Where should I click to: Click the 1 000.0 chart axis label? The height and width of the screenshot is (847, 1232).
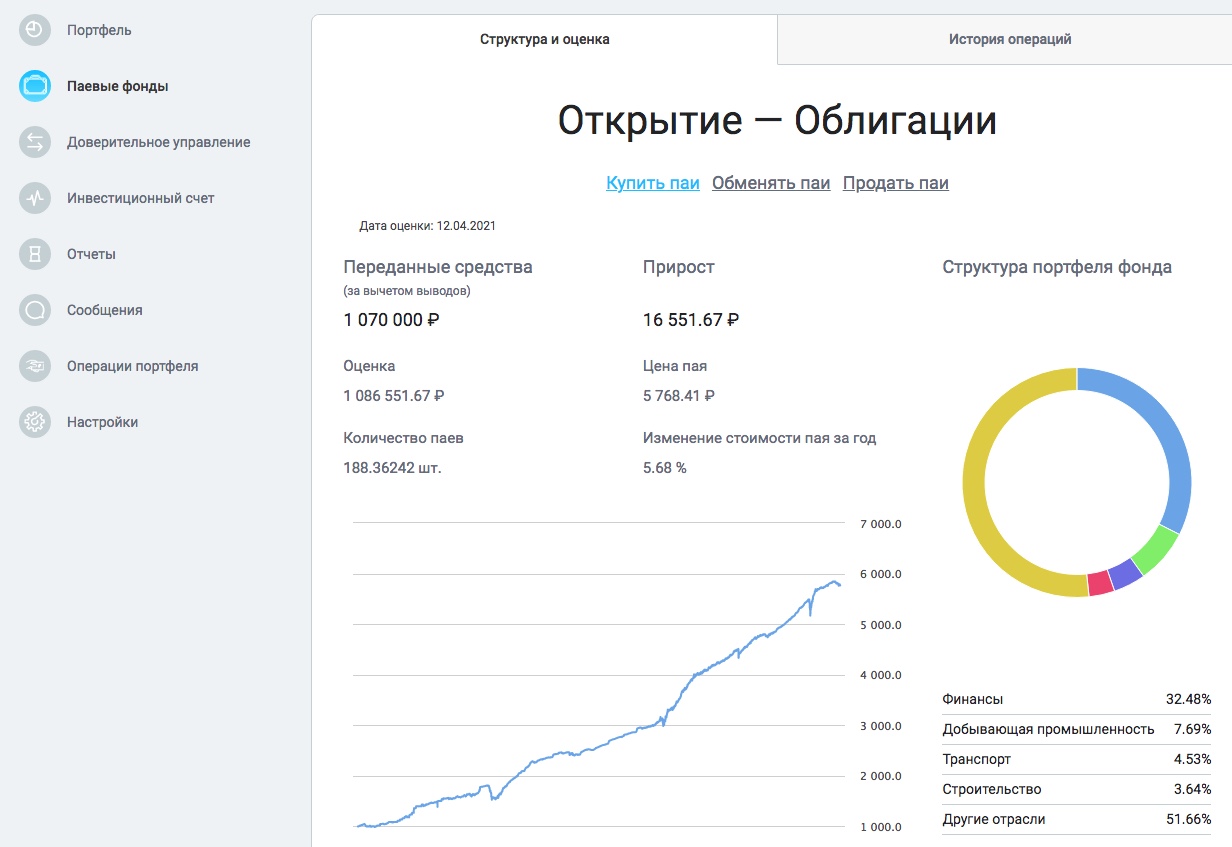point(881,827)
